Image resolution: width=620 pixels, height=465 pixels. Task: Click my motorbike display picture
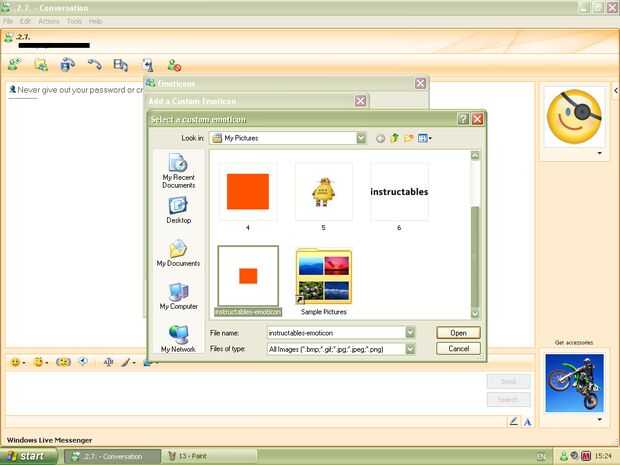point(574,383)
